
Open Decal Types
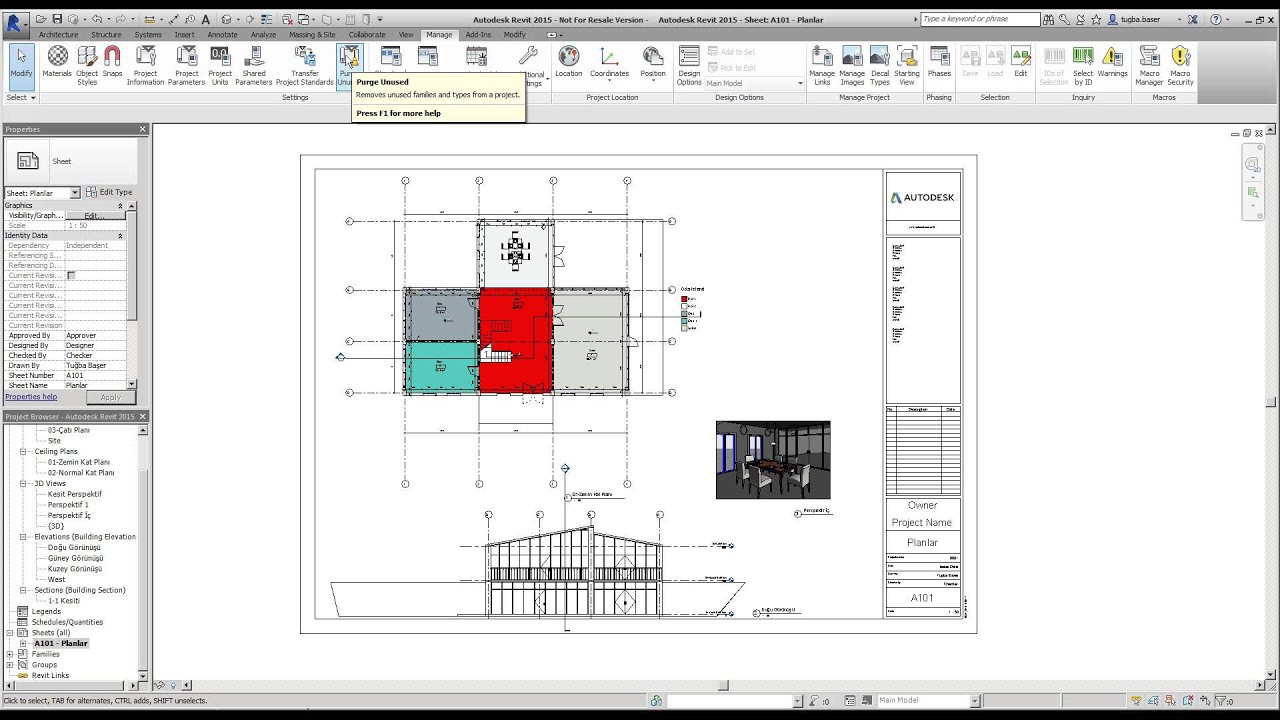click(880, 65)
